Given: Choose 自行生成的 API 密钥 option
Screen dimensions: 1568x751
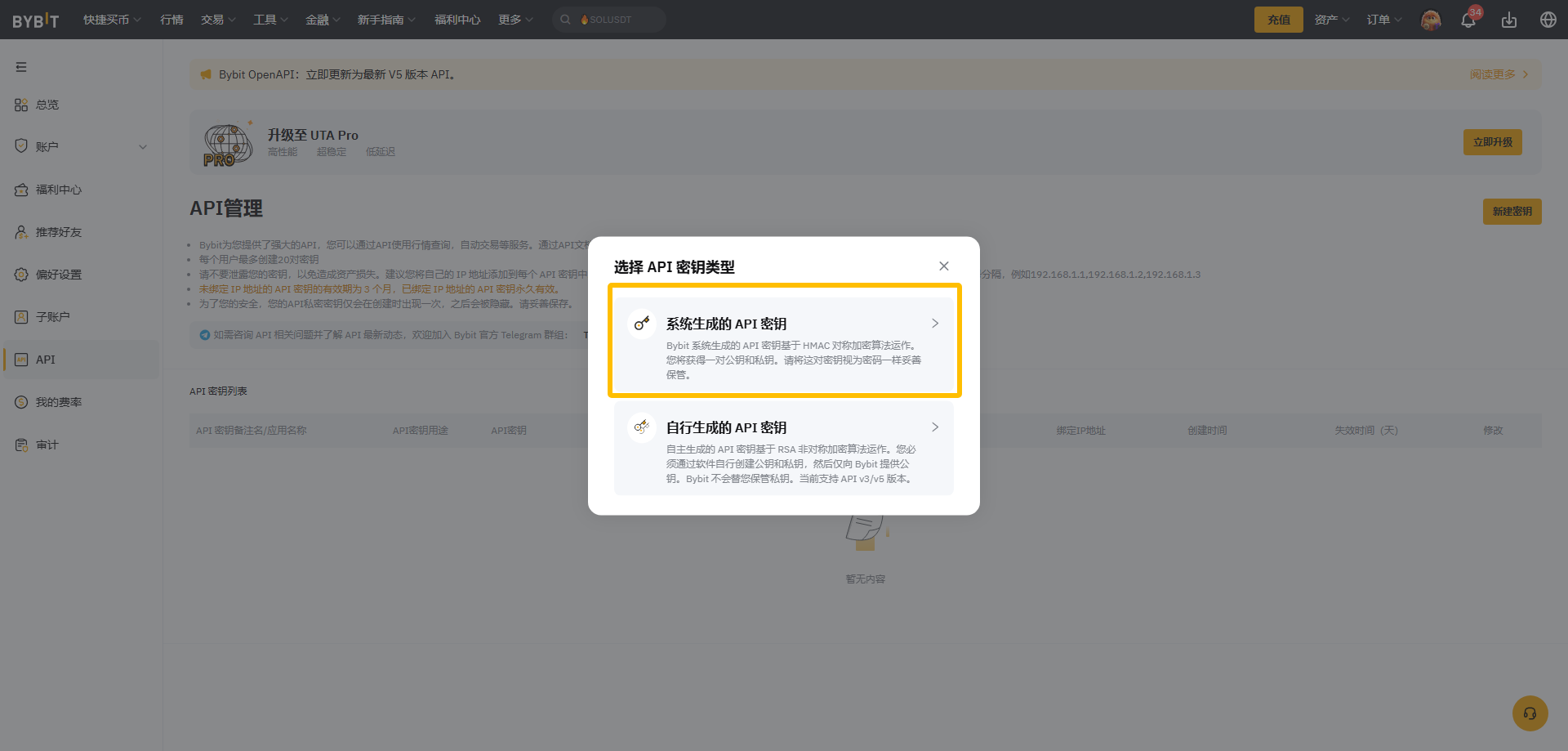Looking at the screenshot, I should pyautogui.click(x=784, y=448).
